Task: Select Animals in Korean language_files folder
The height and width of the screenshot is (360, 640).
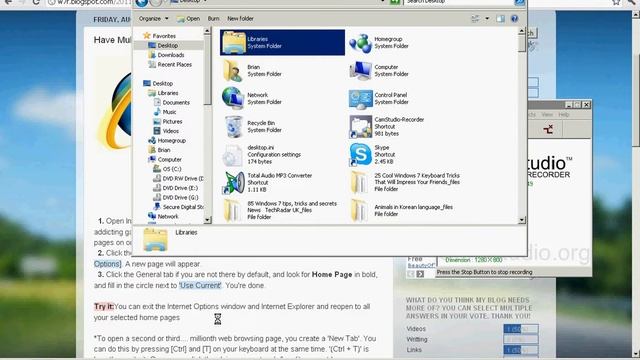Action: tap(360, 210)
